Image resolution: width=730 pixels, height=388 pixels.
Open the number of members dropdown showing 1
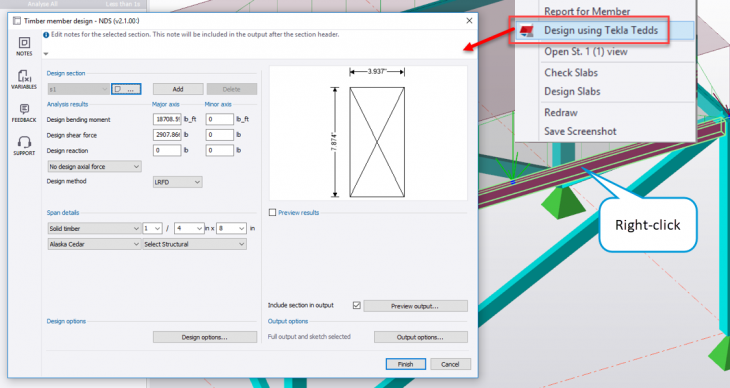point(152,228)
